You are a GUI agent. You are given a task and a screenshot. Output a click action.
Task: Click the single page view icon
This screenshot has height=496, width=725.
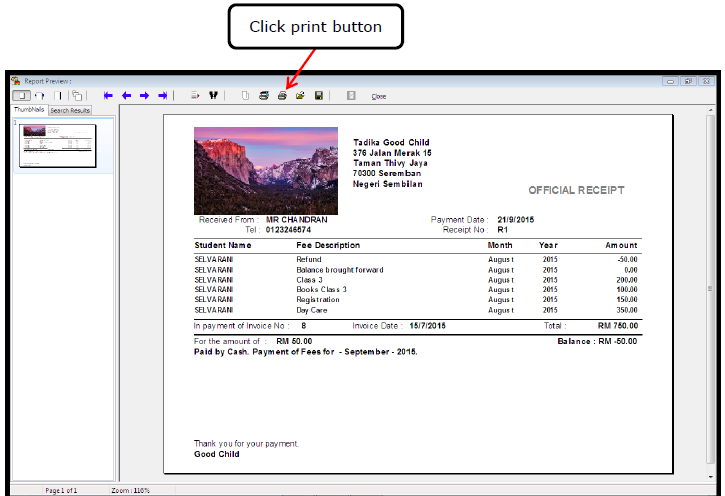point(59,96)
